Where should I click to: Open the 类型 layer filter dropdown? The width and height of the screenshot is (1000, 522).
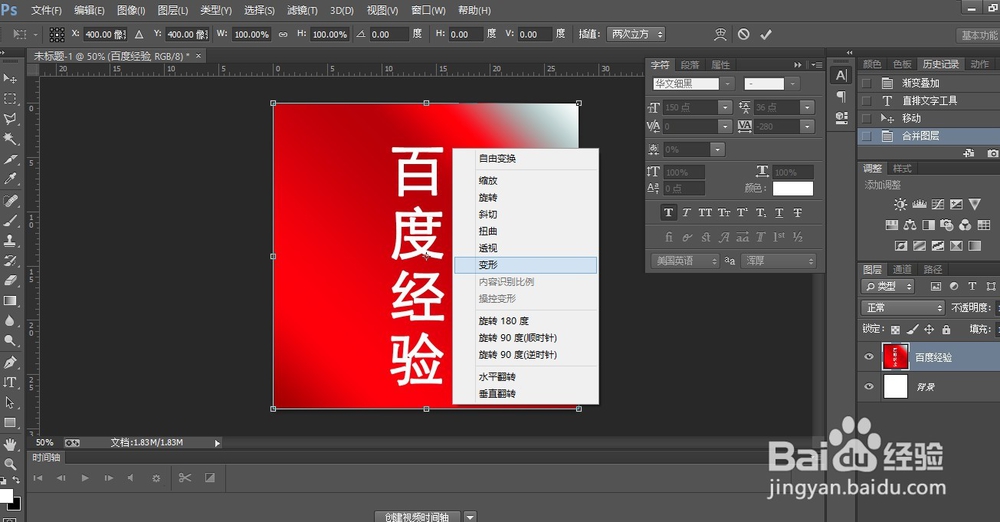coord(888,287)
